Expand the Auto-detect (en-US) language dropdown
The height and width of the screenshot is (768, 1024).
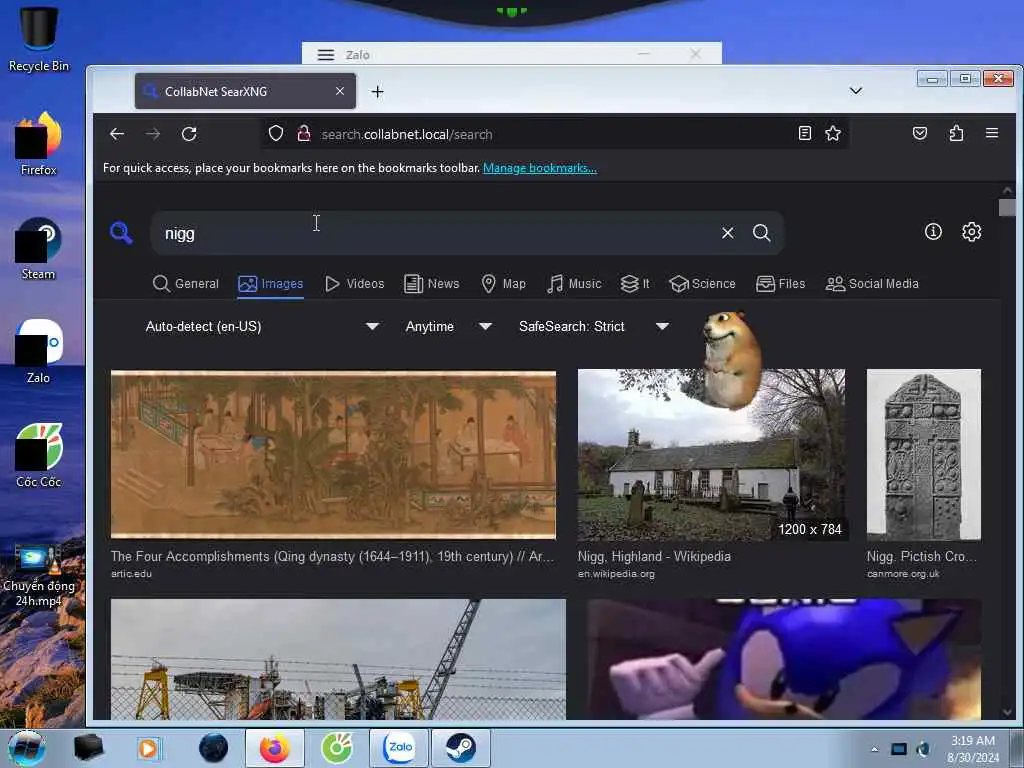(x=261, y=326)
